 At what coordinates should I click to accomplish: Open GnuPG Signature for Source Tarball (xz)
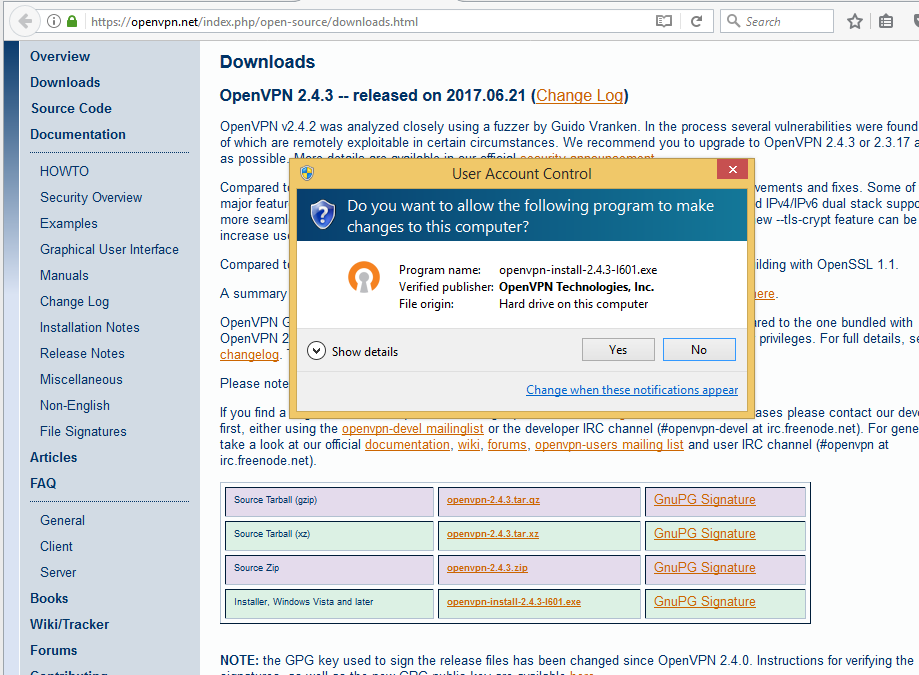704,534
